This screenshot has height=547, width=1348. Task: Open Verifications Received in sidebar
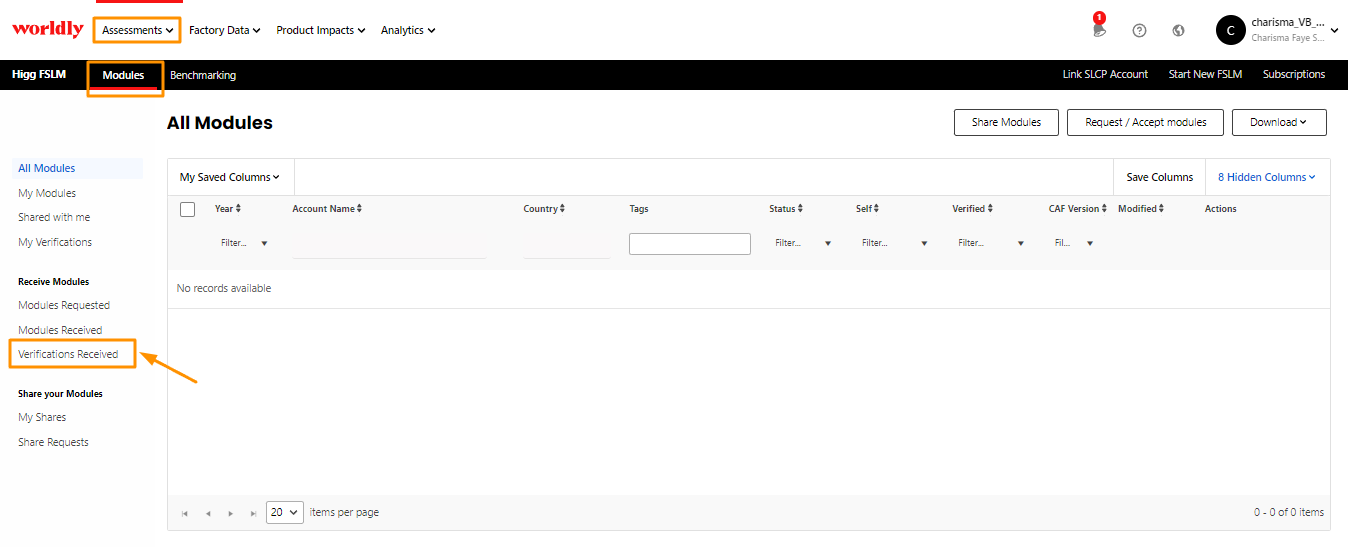pos(68,354)
